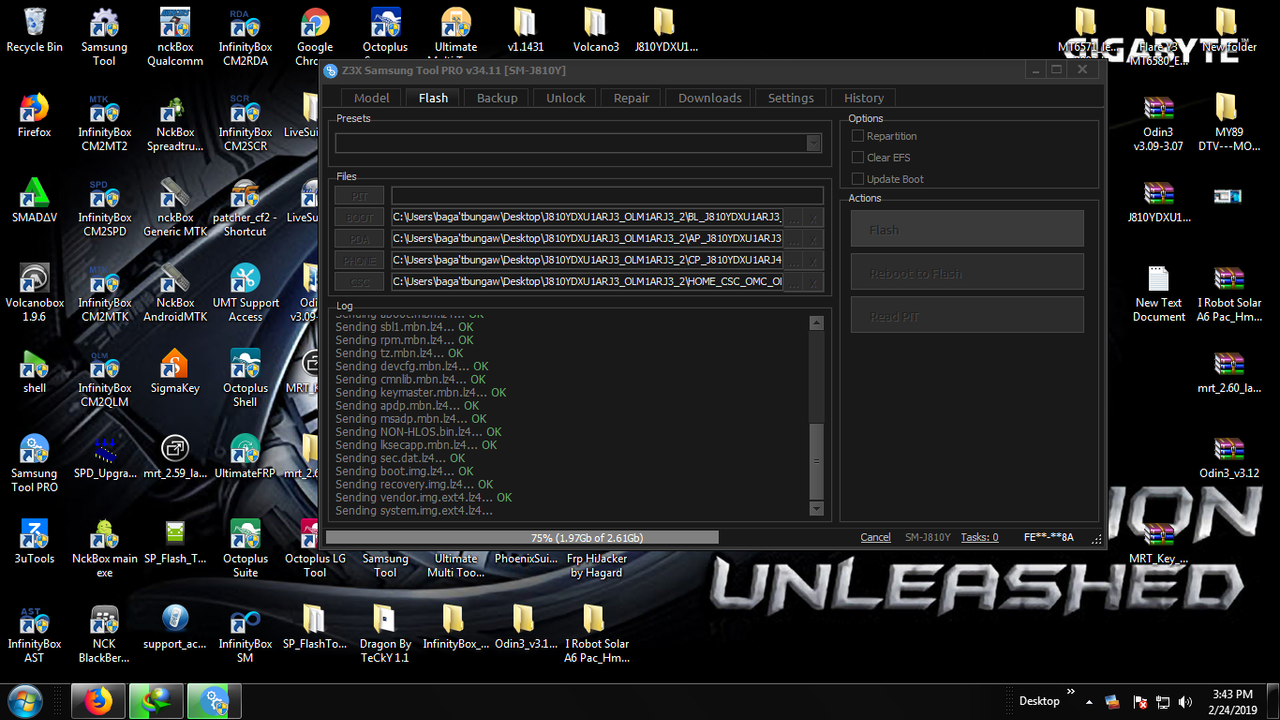Open InfinityBox CM2SCR shortcut
The width and height of the screenshot is (1280, 720).
[245, 122]
